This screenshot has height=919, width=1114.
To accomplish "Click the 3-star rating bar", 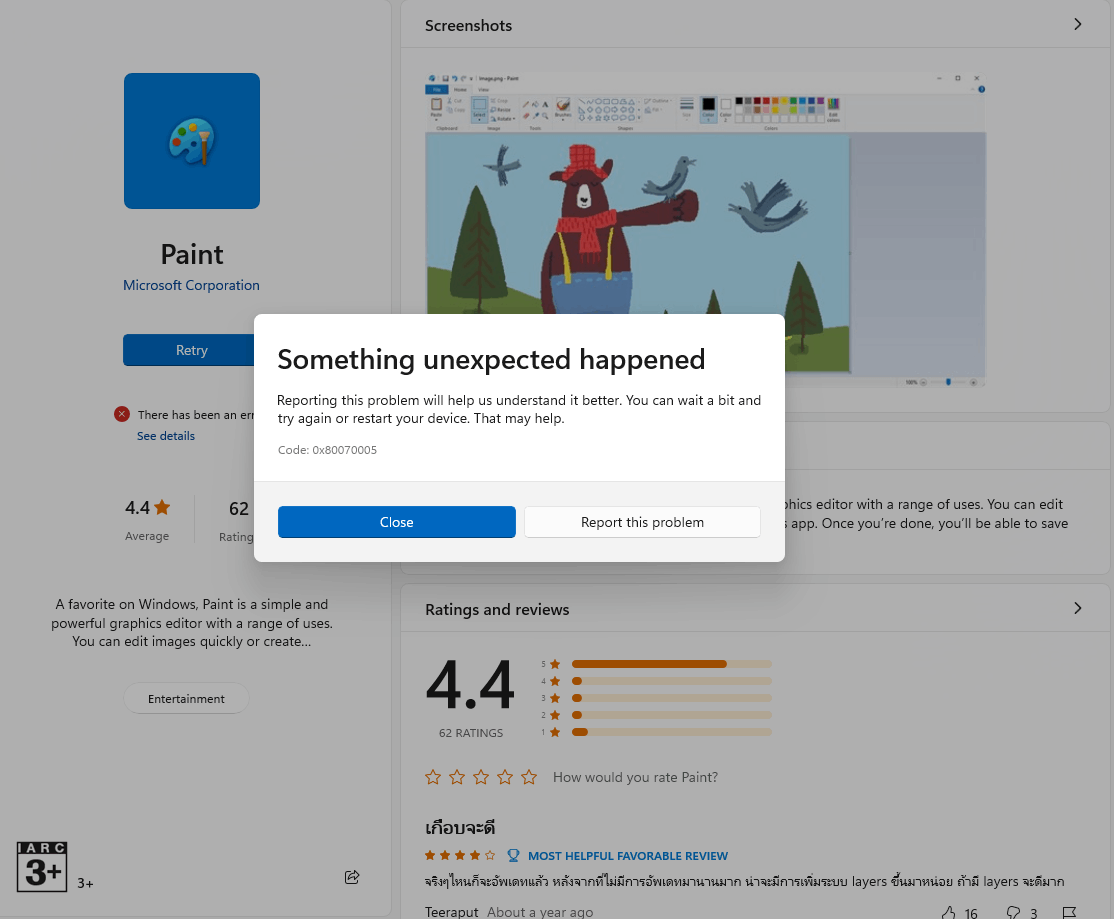I will tap(671, 698).
